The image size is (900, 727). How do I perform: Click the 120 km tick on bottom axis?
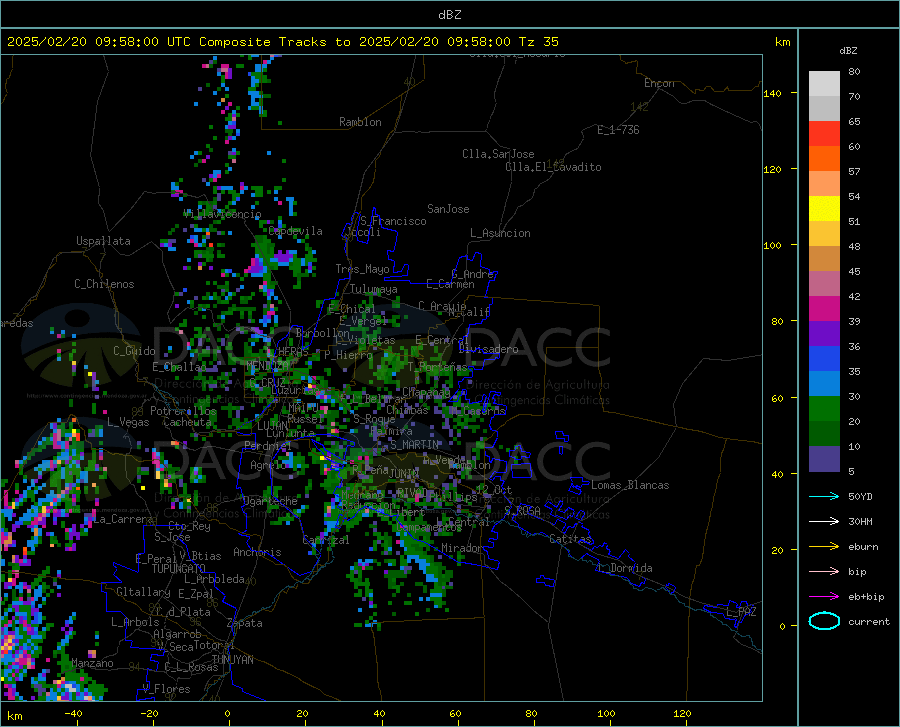pyautogui.click(x=682, y=713)
